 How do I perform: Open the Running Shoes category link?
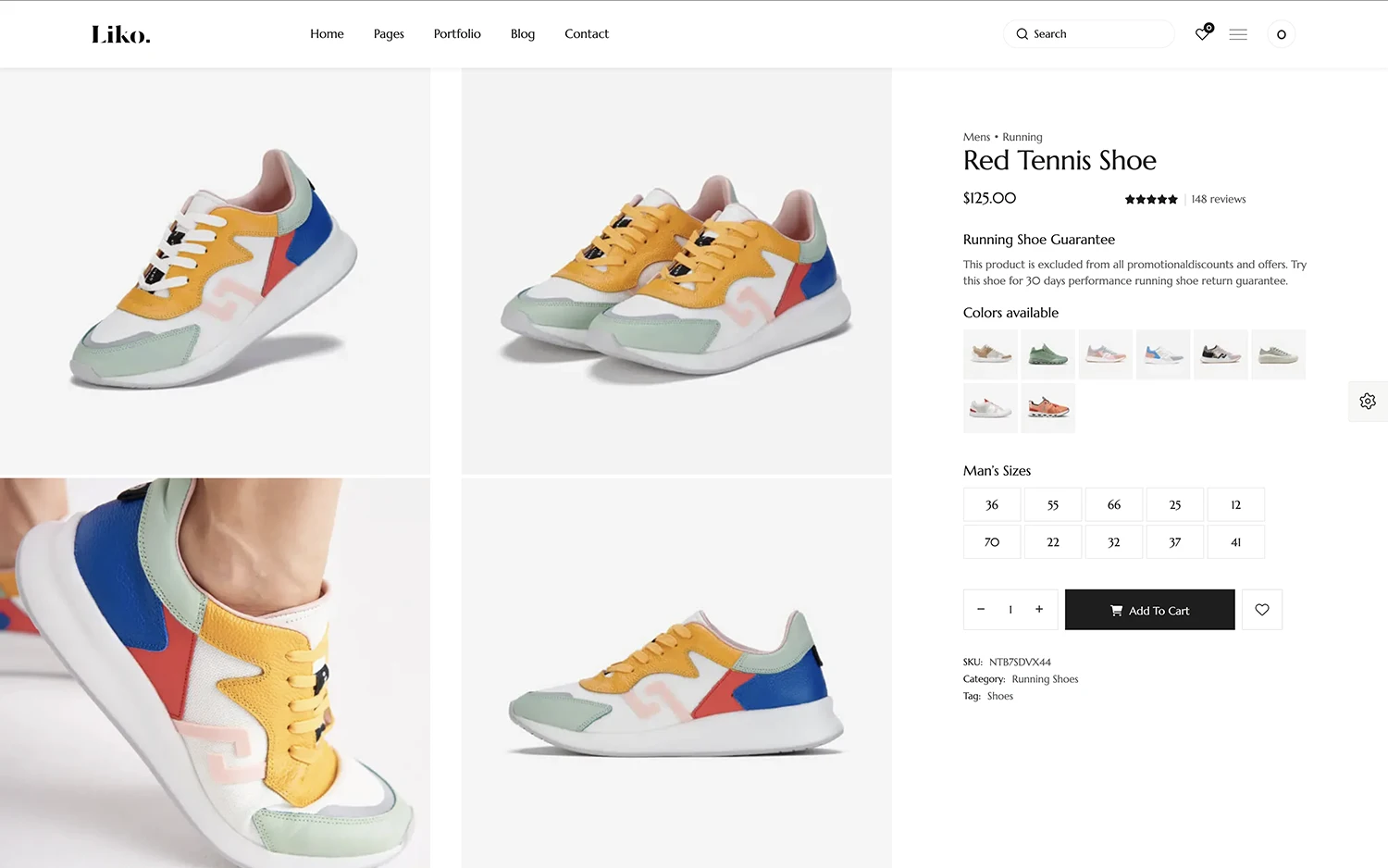coord(1045,679)
